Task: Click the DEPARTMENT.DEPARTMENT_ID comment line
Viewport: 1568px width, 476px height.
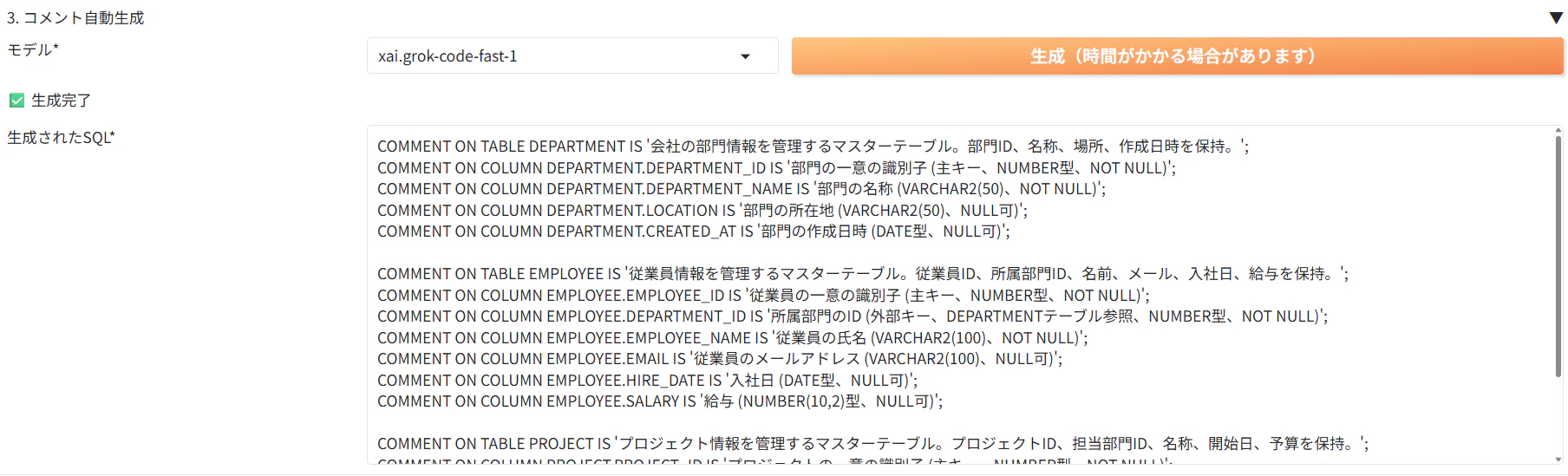Action: [x=776, y=168]
